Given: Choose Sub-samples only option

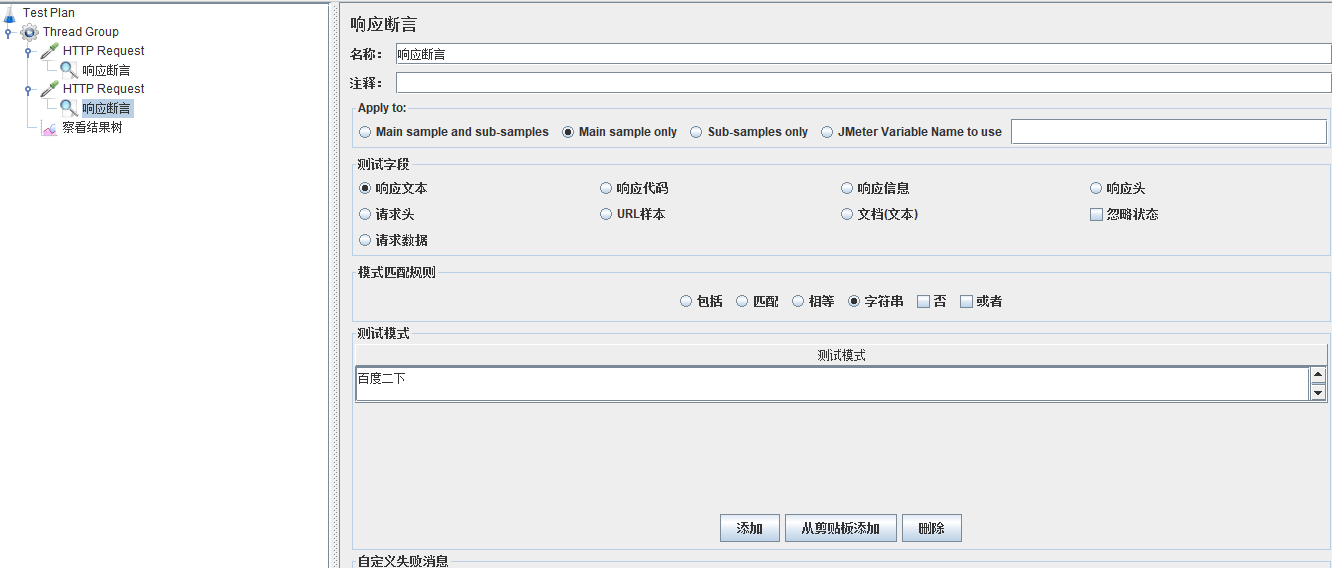Looking at the screenshot, I should pos(749,132).
